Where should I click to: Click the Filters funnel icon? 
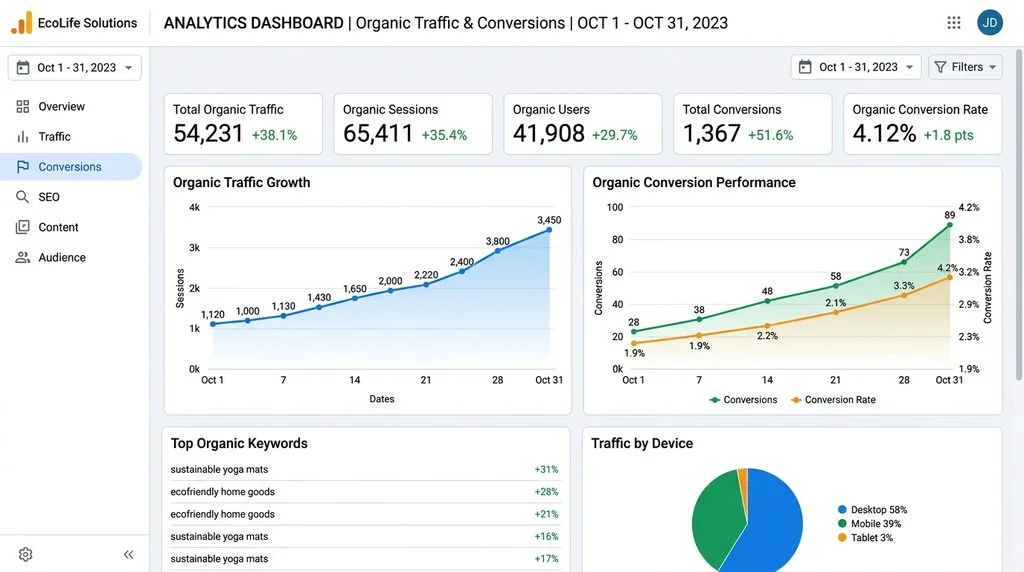940,67
